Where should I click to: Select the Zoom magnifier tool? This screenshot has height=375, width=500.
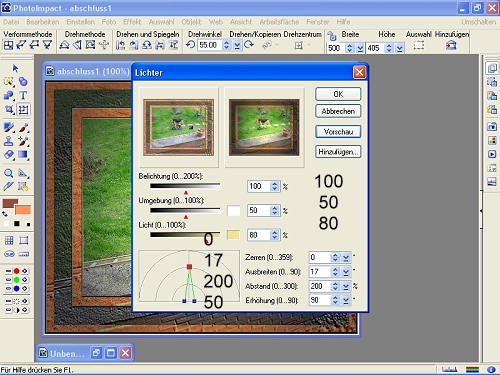point(9,173)
